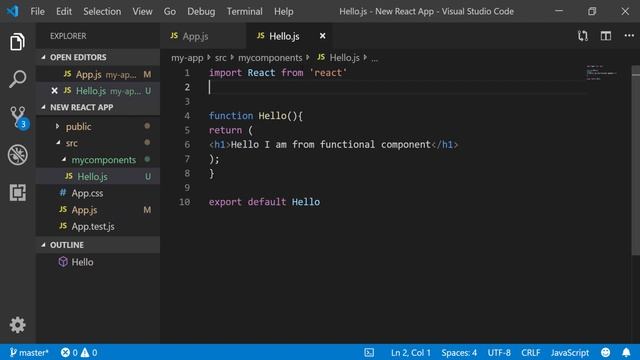The width and height of the screenshot is (640, 360).
Task: Open App.js from Open Editors list
Action: pos(98,74)
